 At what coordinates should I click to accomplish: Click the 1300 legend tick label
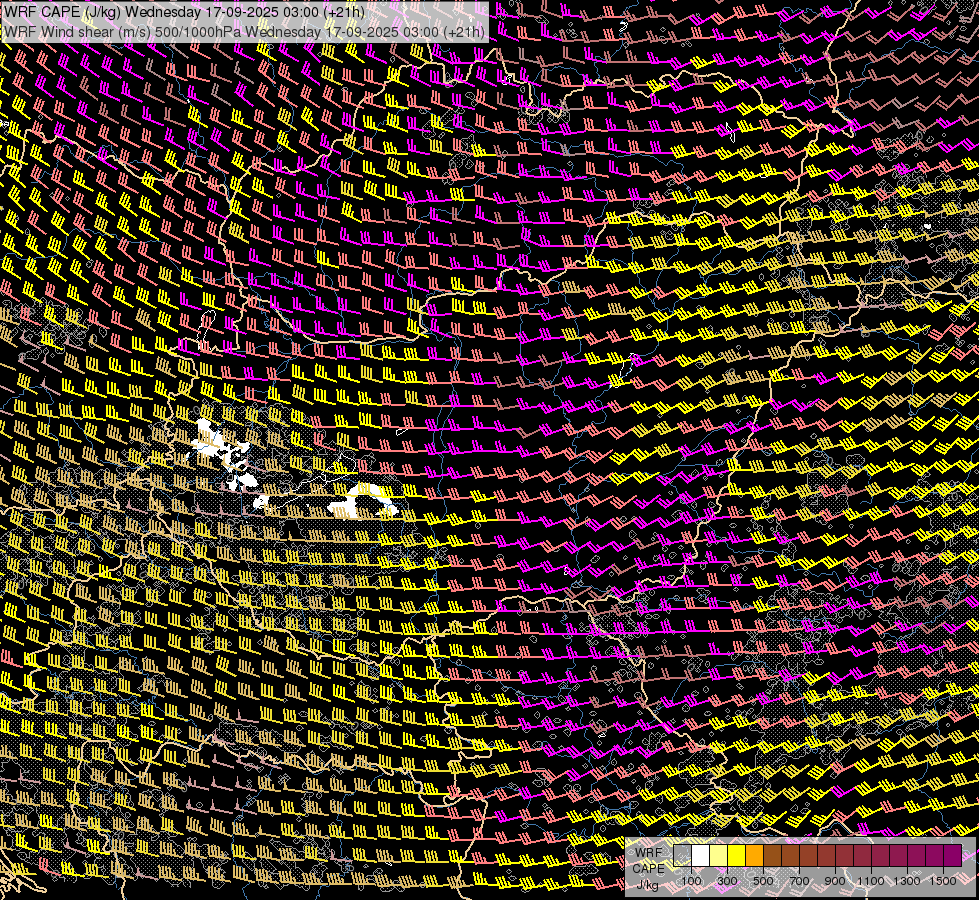907,881
